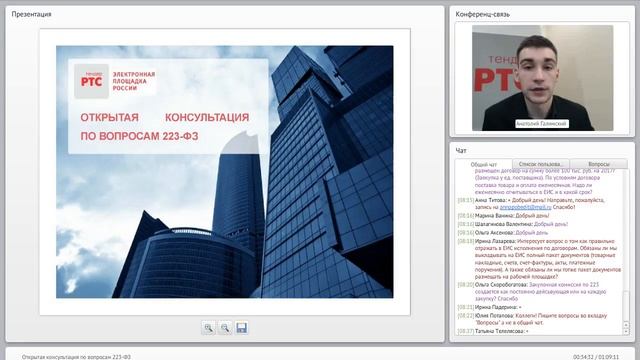The width and height of the screenshot is (640, 360).
Task: Follow the email link in Анна Титова's message
Action: click(x=525, y=207)
